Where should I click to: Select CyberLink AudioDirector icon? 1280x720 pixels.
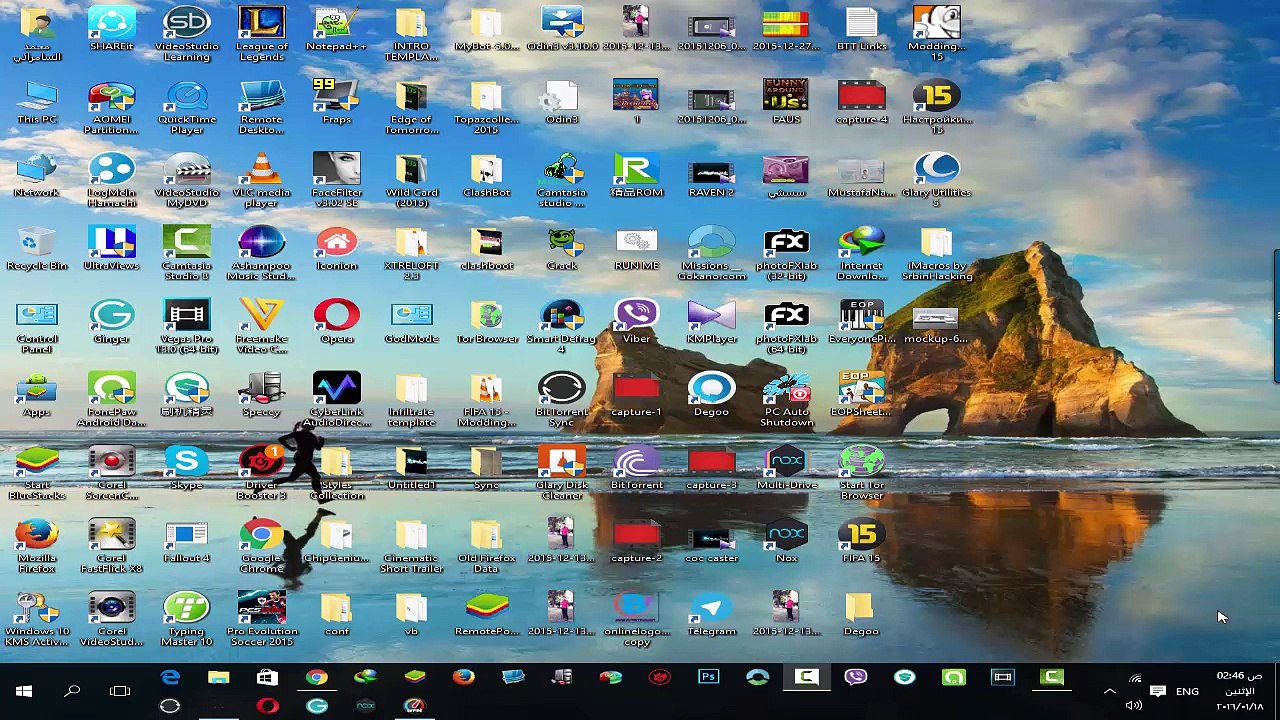tap(336, 400)
